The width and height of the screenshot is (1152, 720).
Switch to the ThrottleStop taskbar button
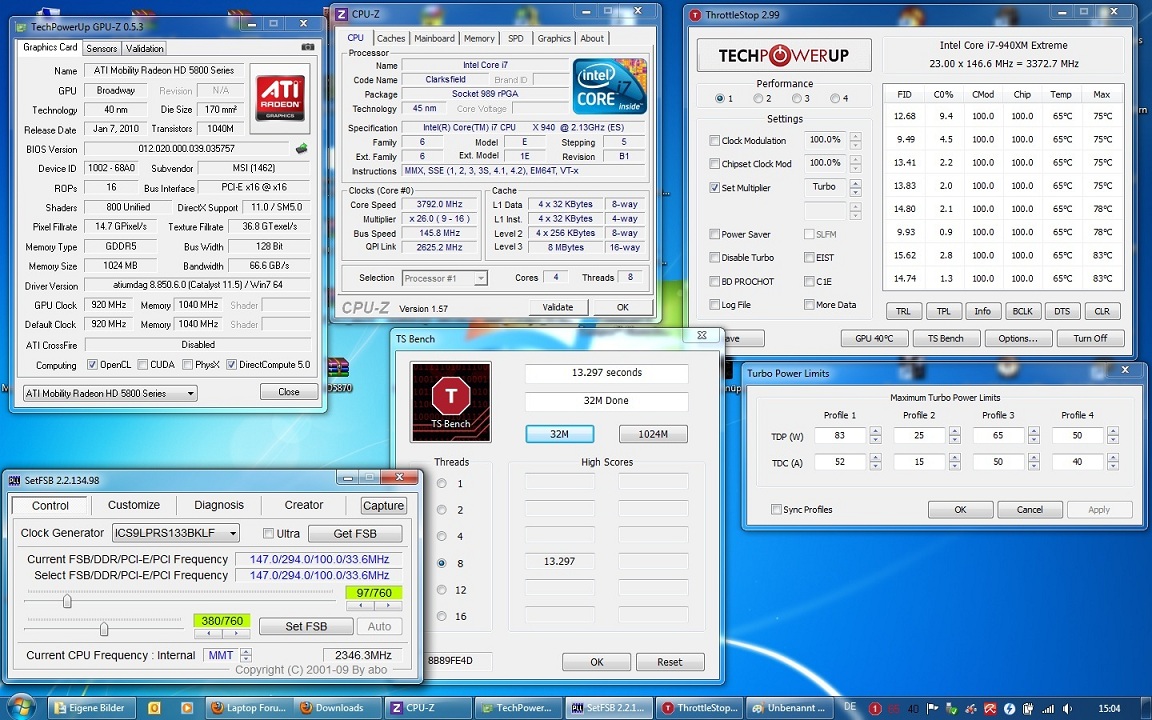click(x=697, y=708)
